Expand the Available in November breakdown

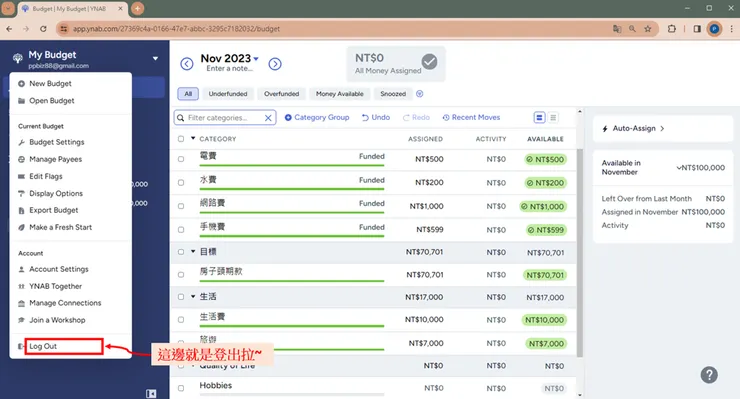pos(679,168)
